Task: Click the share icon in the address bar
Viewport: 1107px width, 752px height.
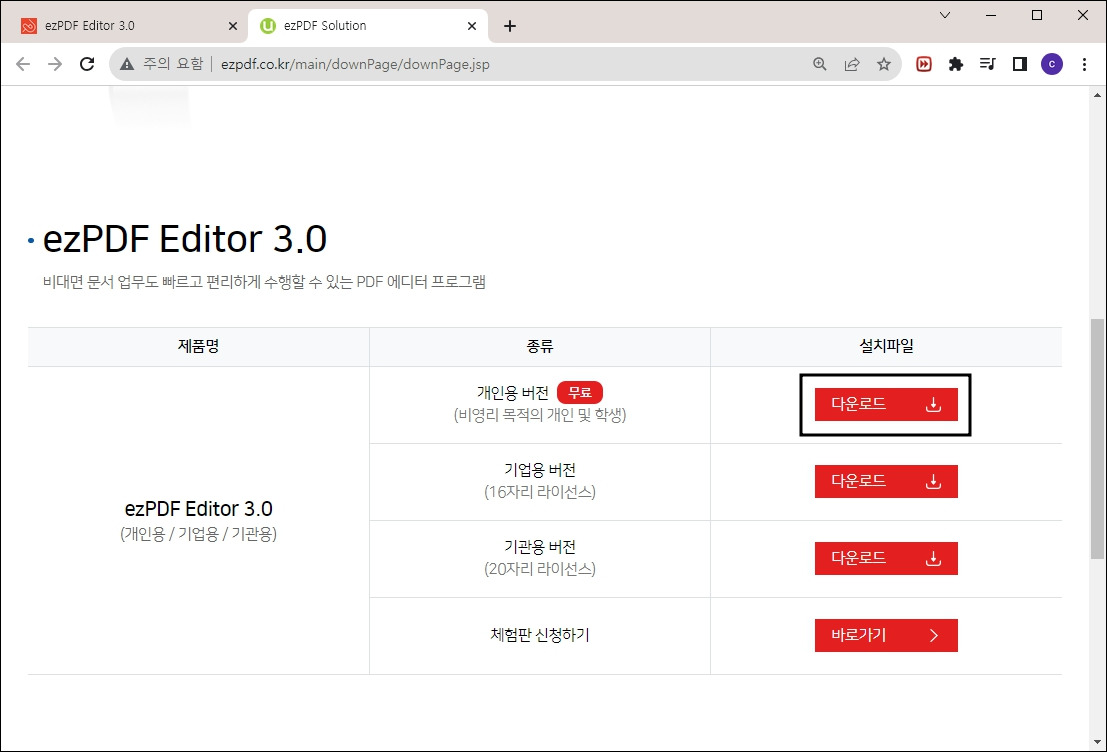Action: 851,63
